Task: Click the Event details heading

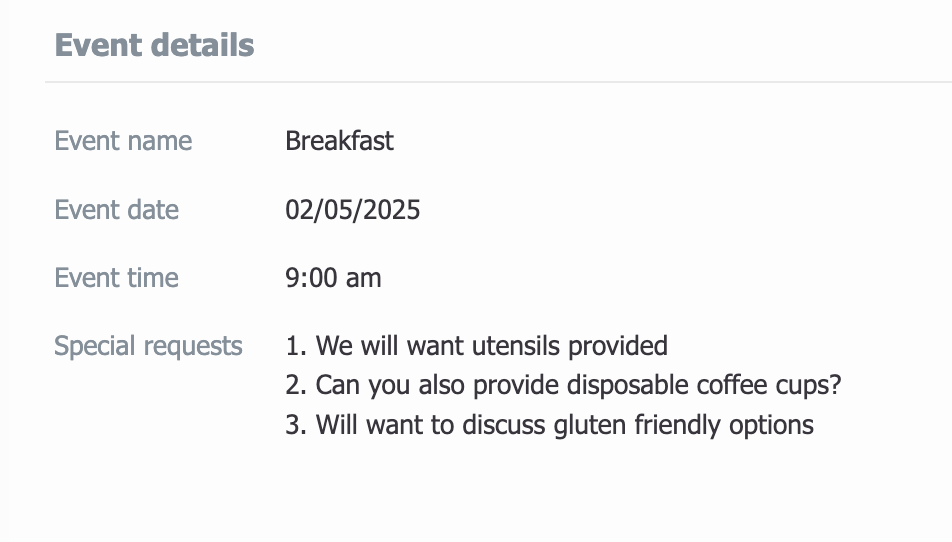Action: tap(154, 46)
